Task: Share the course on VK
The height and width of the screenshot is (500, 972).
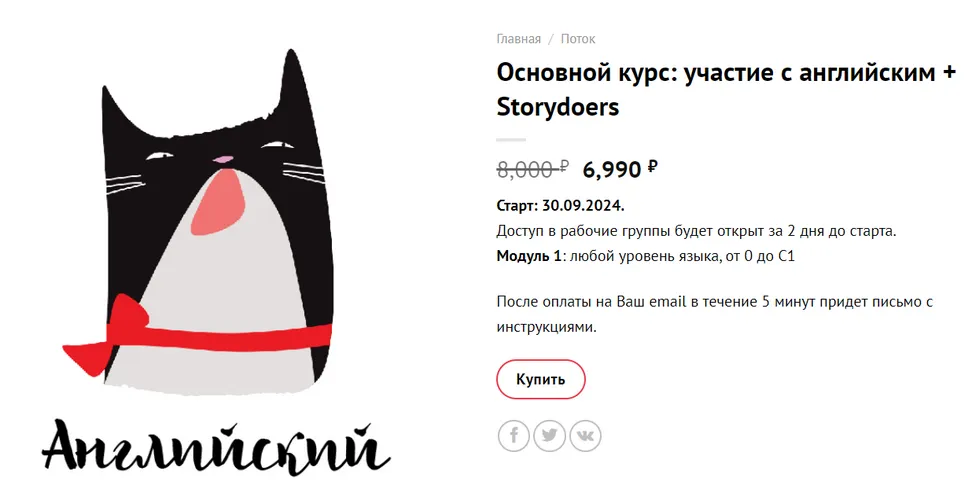Action: tap(585, 436)
